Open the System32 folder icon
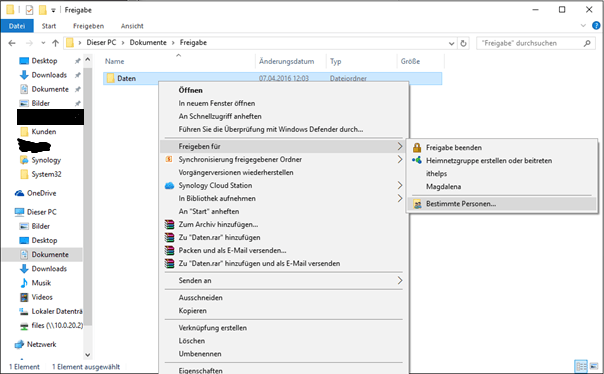This screenshot has height=374, width=604. click(24, 174)
